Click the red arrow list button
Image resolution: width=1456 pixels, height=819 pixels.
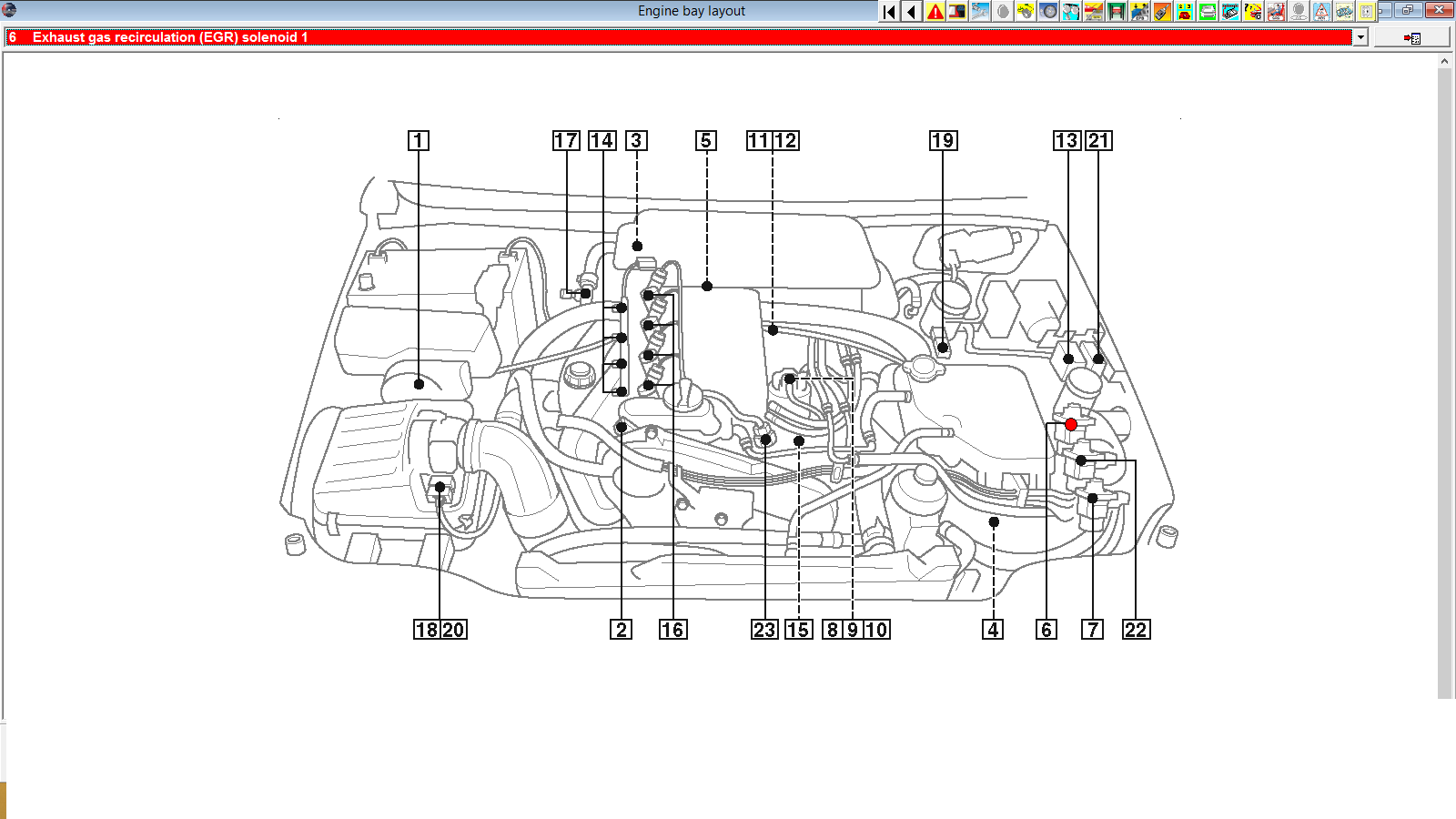pos(1411,37)
